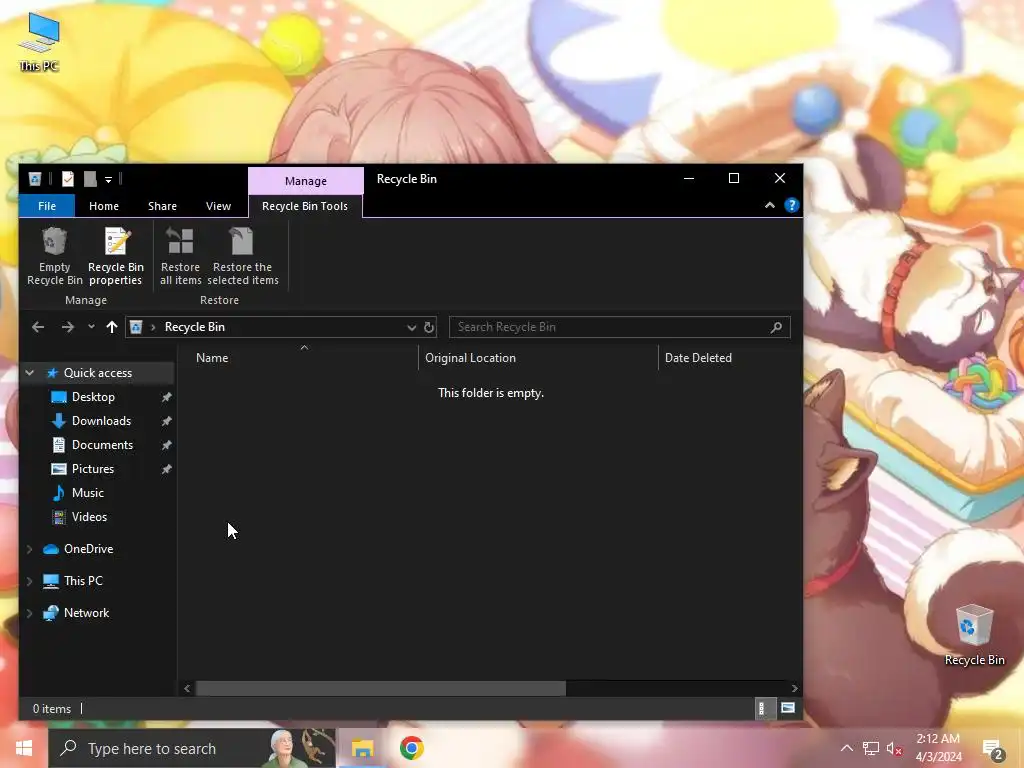The image size is (1024, 768).
Task: Collapse the Quick access tree
Action: (x=30, y=373)
